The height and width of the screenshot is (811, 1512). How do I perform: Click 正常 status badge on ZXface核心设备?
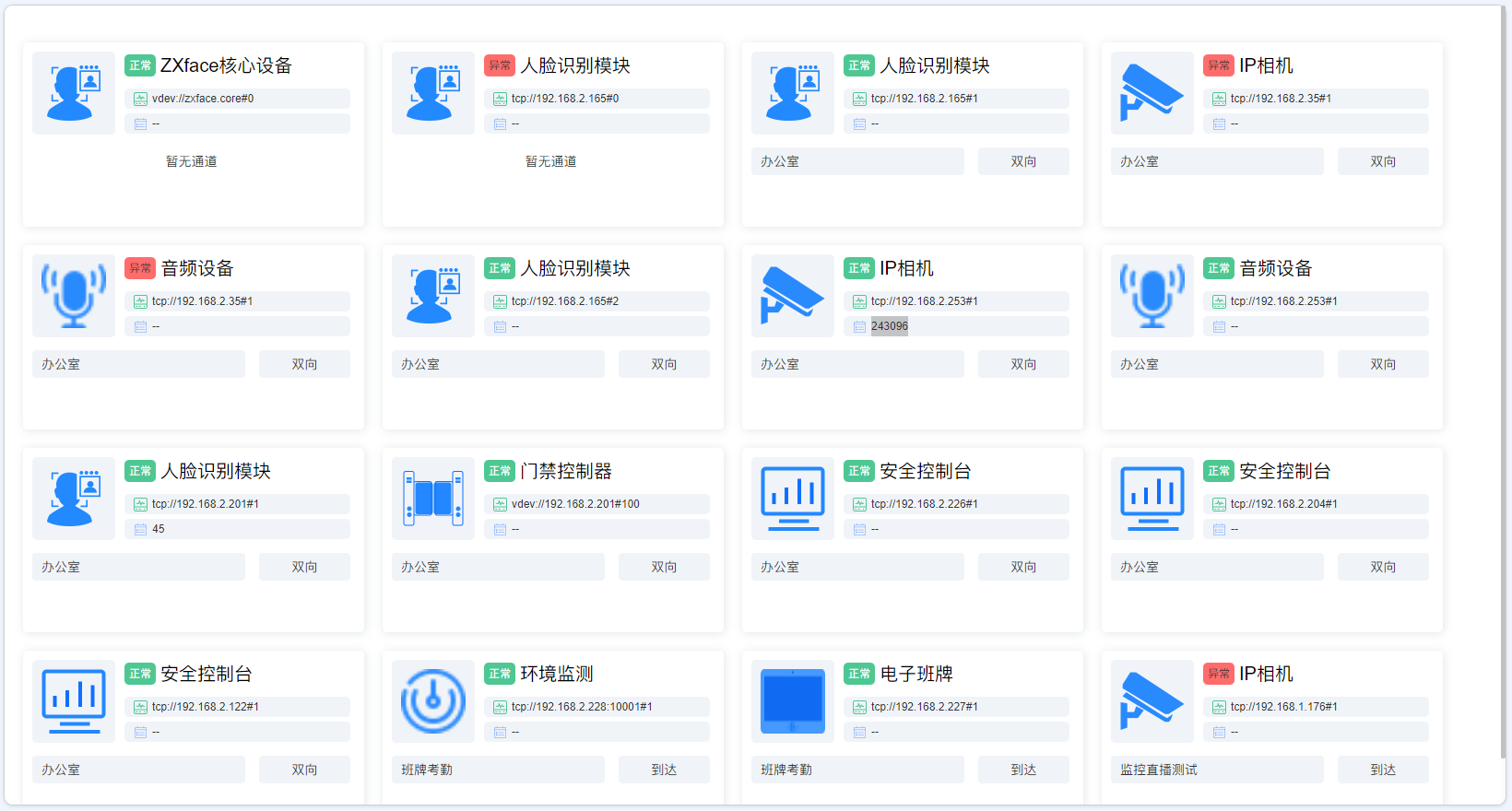(x=140, y=65)
